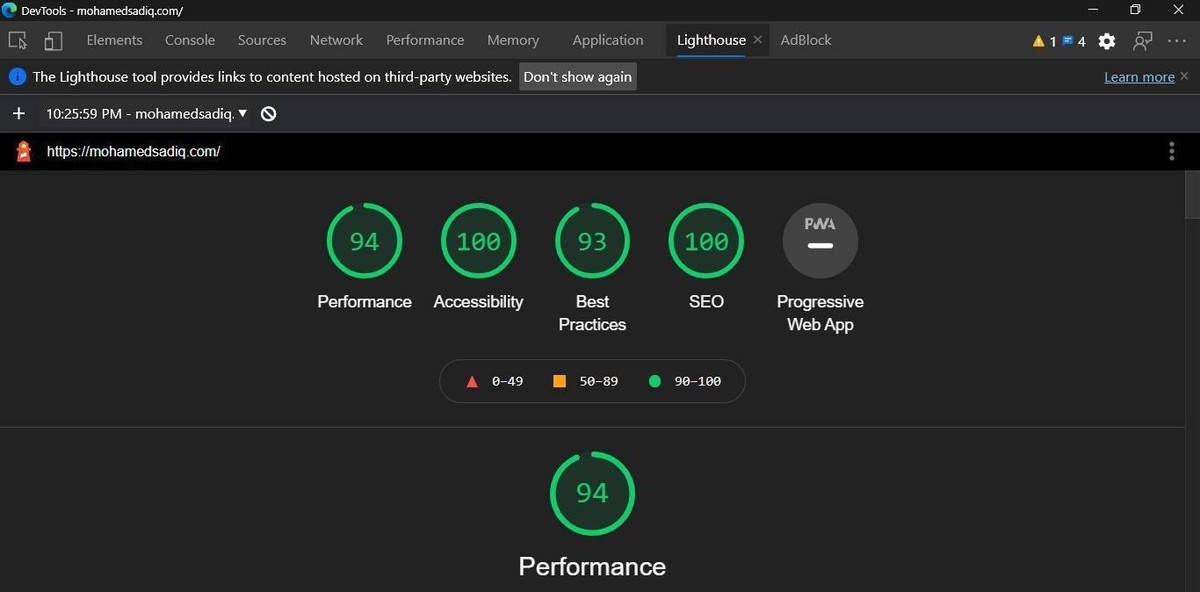Follow the Learn more link
Screen dimensions: 1200x592
[x=1139, y=77]
